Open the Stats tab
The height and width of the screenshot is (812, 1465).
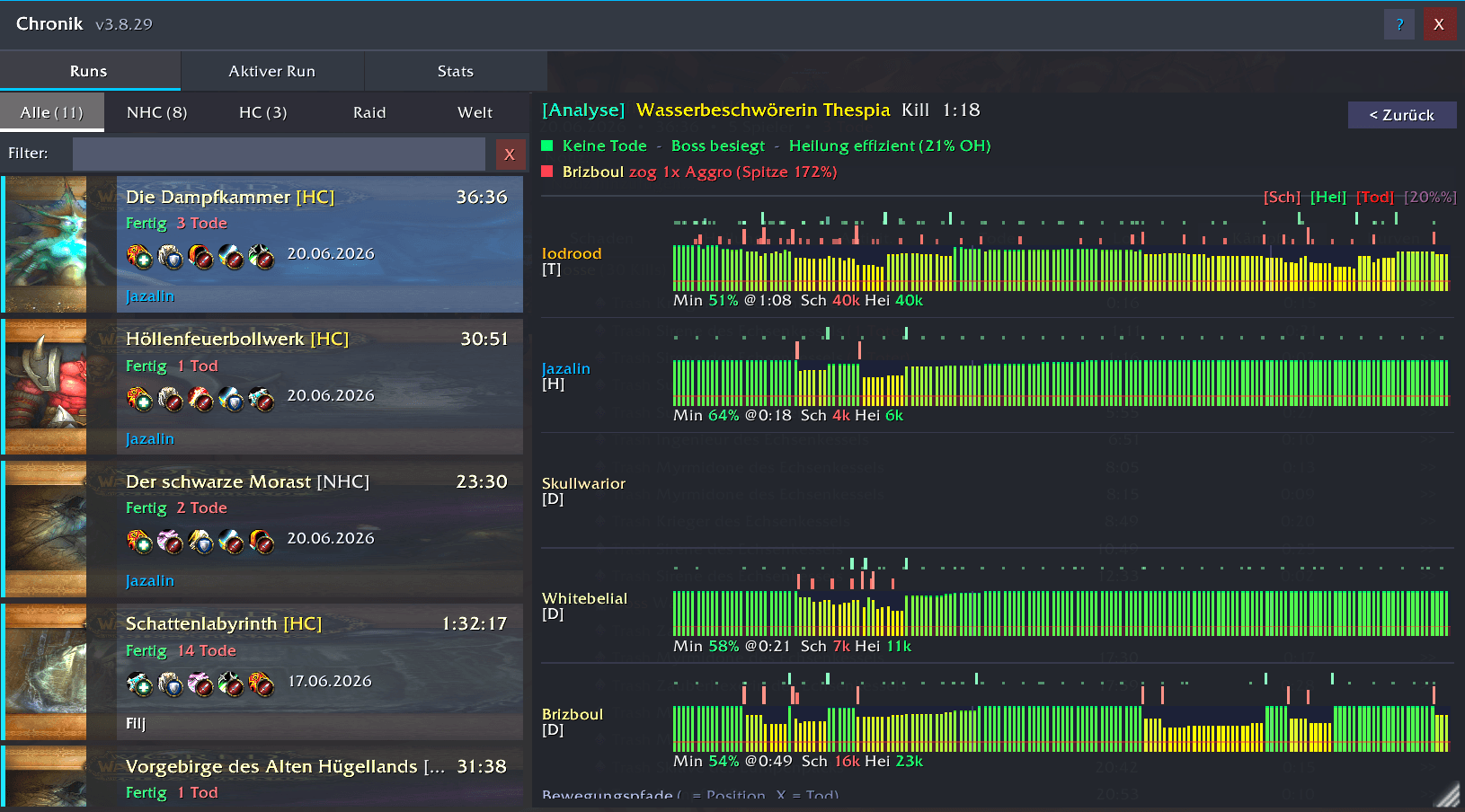(456, 71)
